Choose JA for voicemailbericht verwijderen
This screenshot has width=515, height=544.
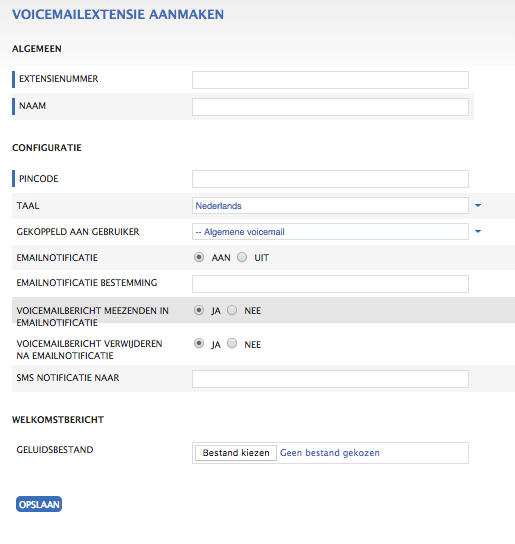(x=199, y=344)
